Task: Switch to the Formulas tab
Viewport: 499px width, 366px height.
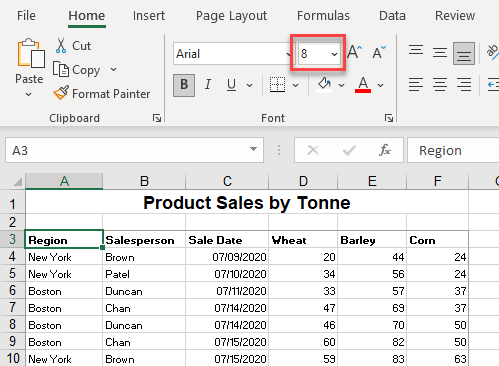Action: pyautogui.click(x=323, y=16)
